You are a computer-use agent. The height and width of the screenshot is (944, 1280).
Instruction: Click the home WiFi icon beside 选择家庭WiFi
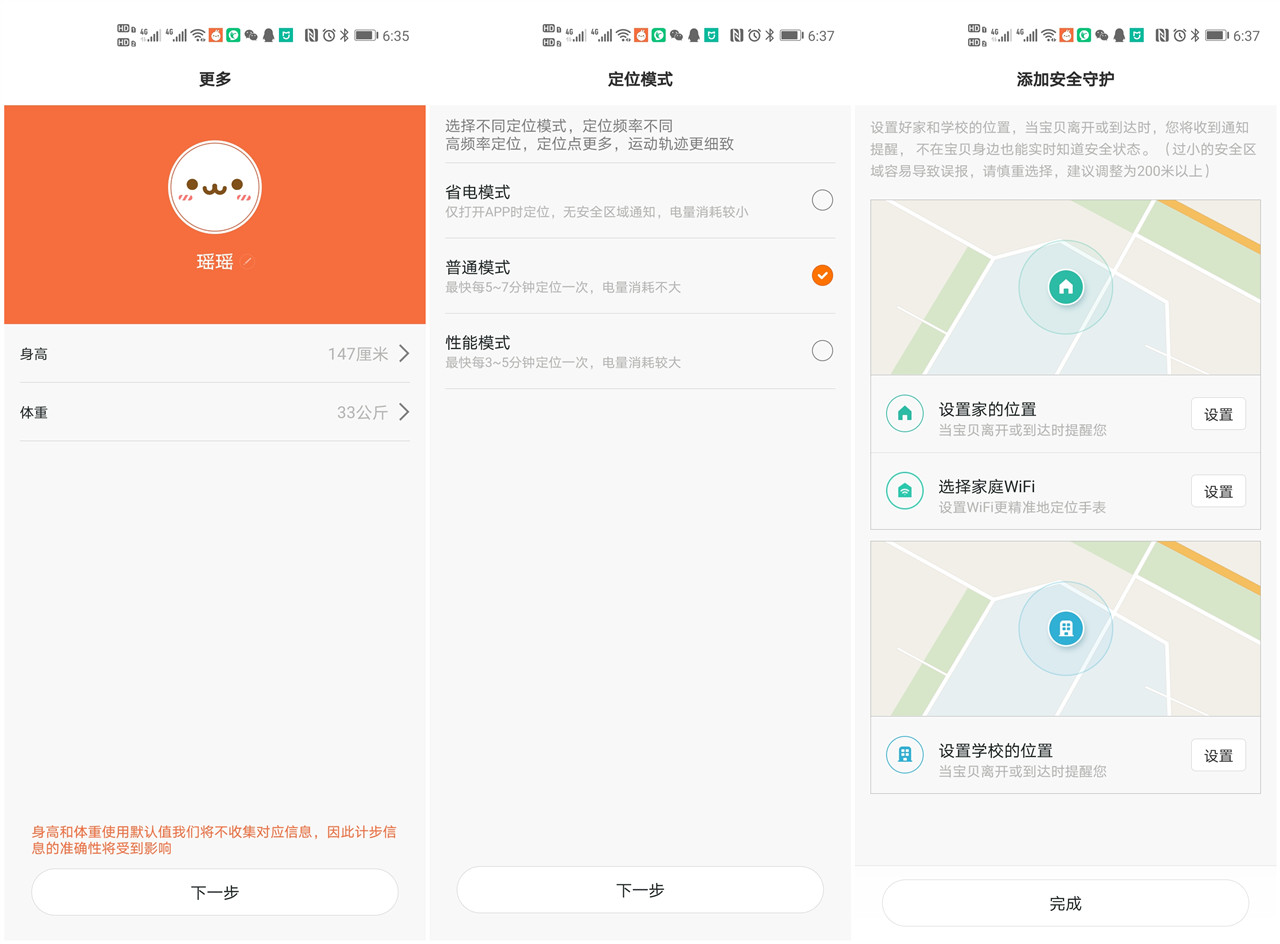pos(904,491)
